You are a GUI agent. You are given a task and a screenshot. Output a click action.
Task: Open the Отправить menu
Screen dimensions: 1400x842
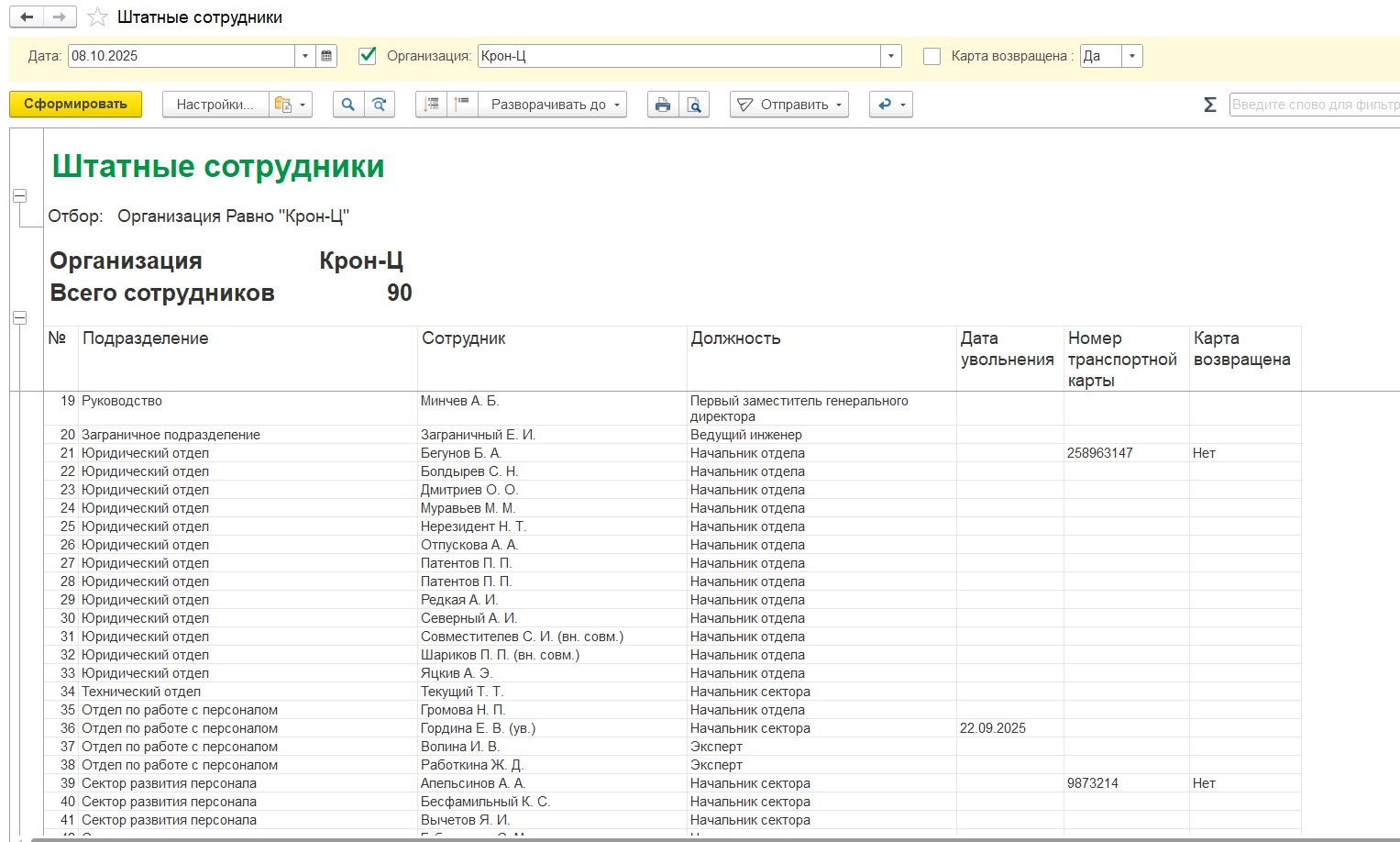pos(788,105)
